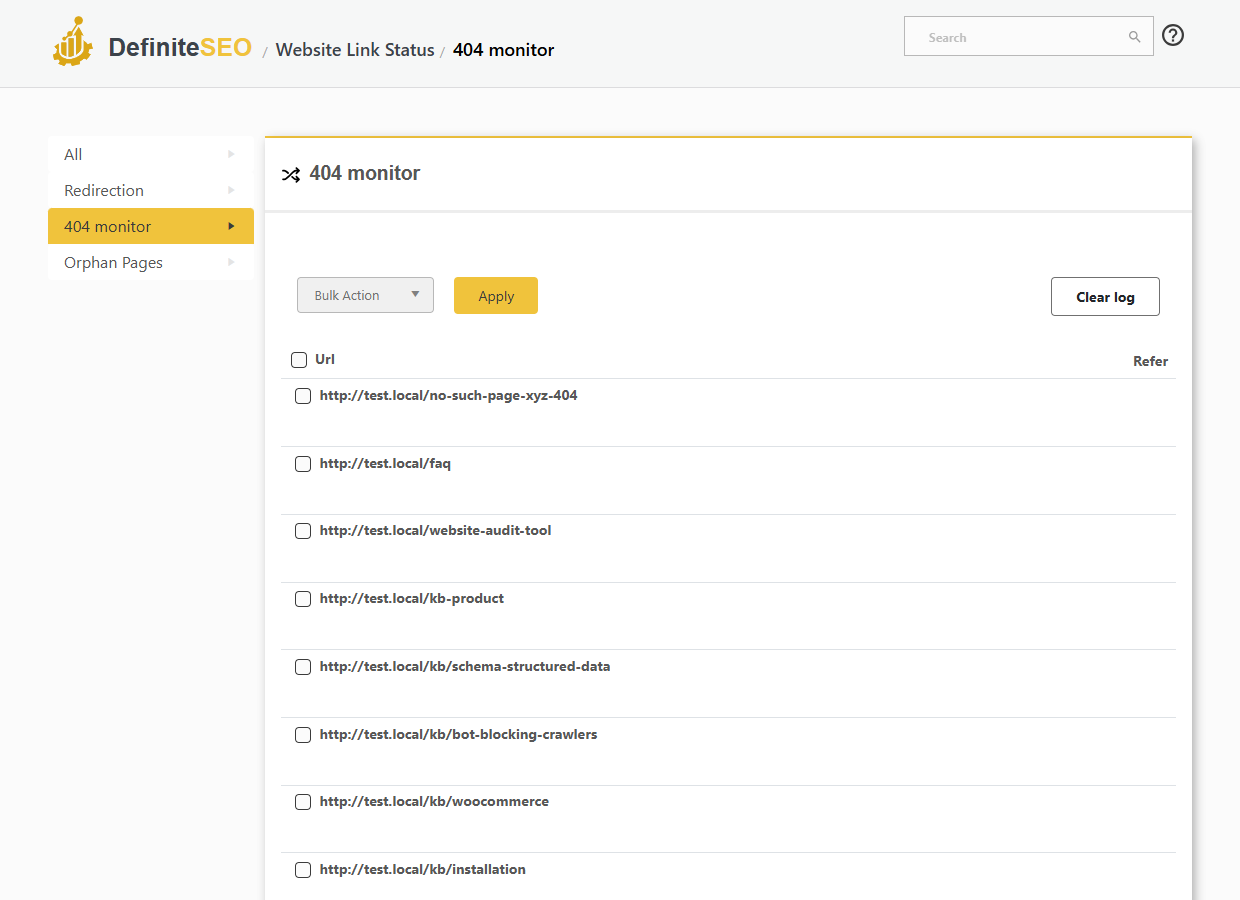This screenshot has width=1240, height=900.
Task: Click the 404 monitor panel heading
Action: (365, 173)
